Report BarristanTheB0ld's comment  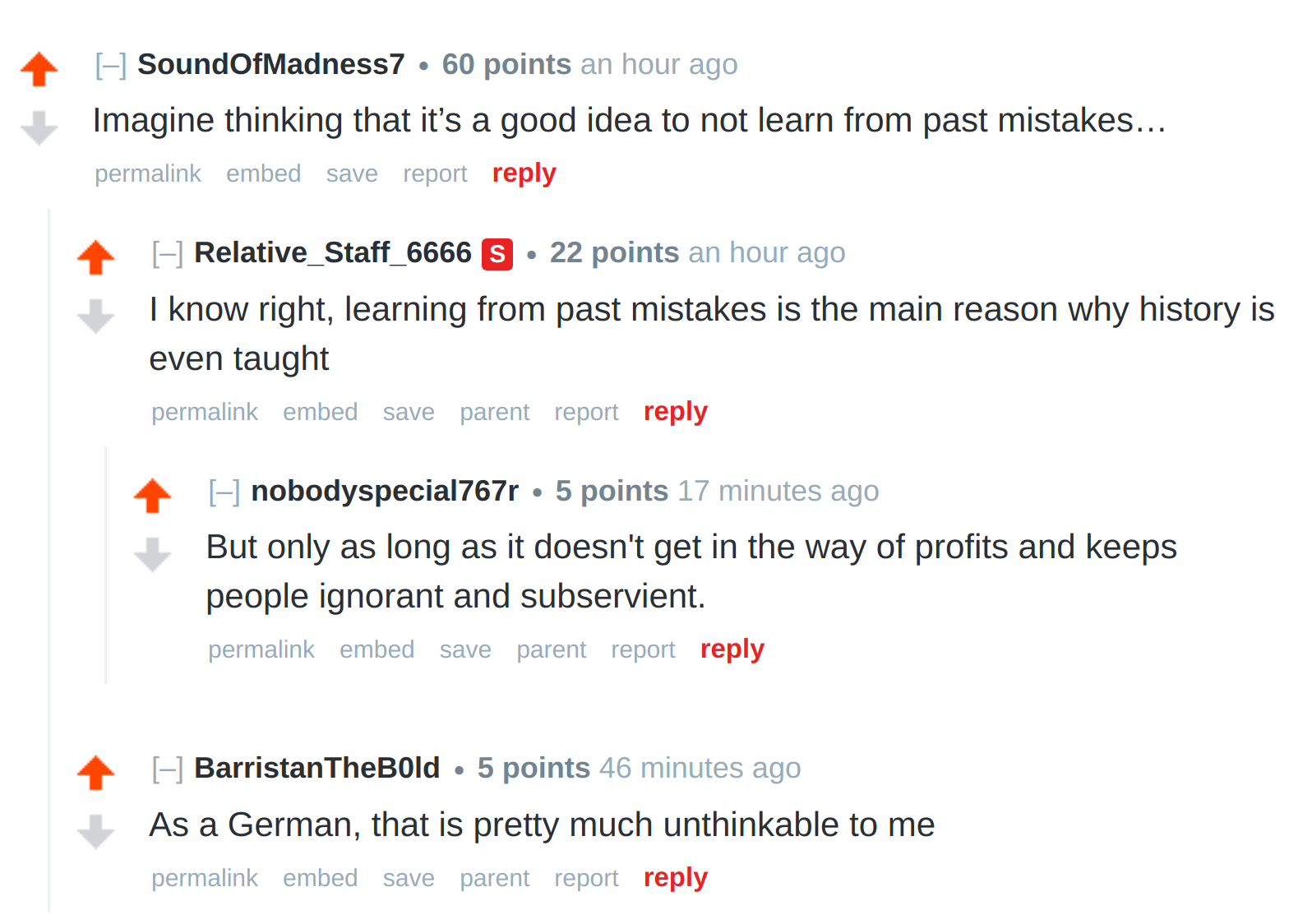pyautogui.click(x=586, y=878)
